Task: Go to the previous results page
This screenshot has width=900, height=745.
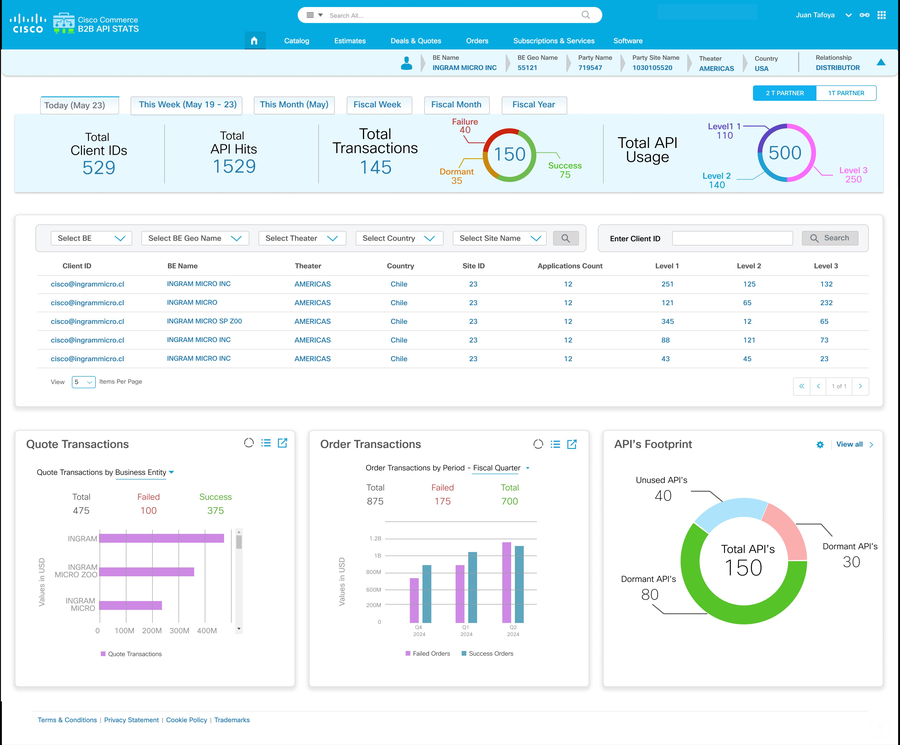Action: (818, 386)
